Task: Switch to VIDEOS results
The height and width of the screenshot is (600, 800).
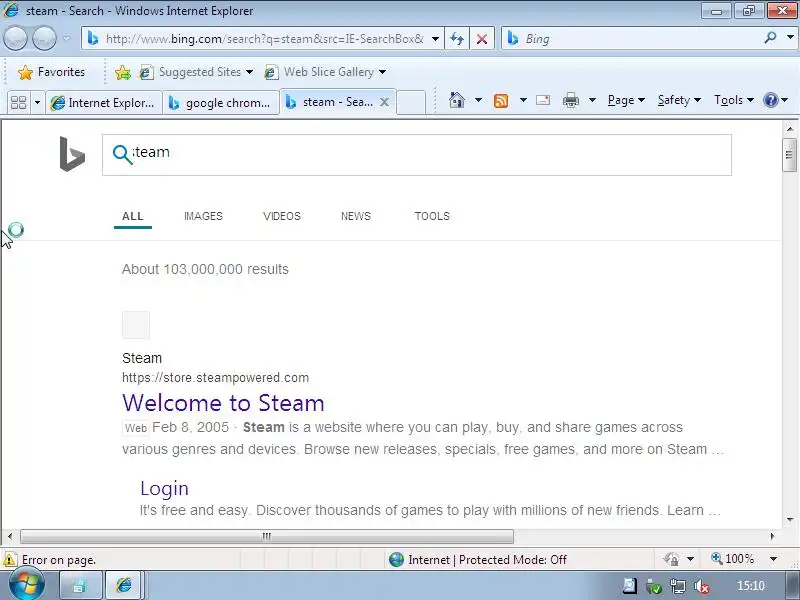Action: 282,216
